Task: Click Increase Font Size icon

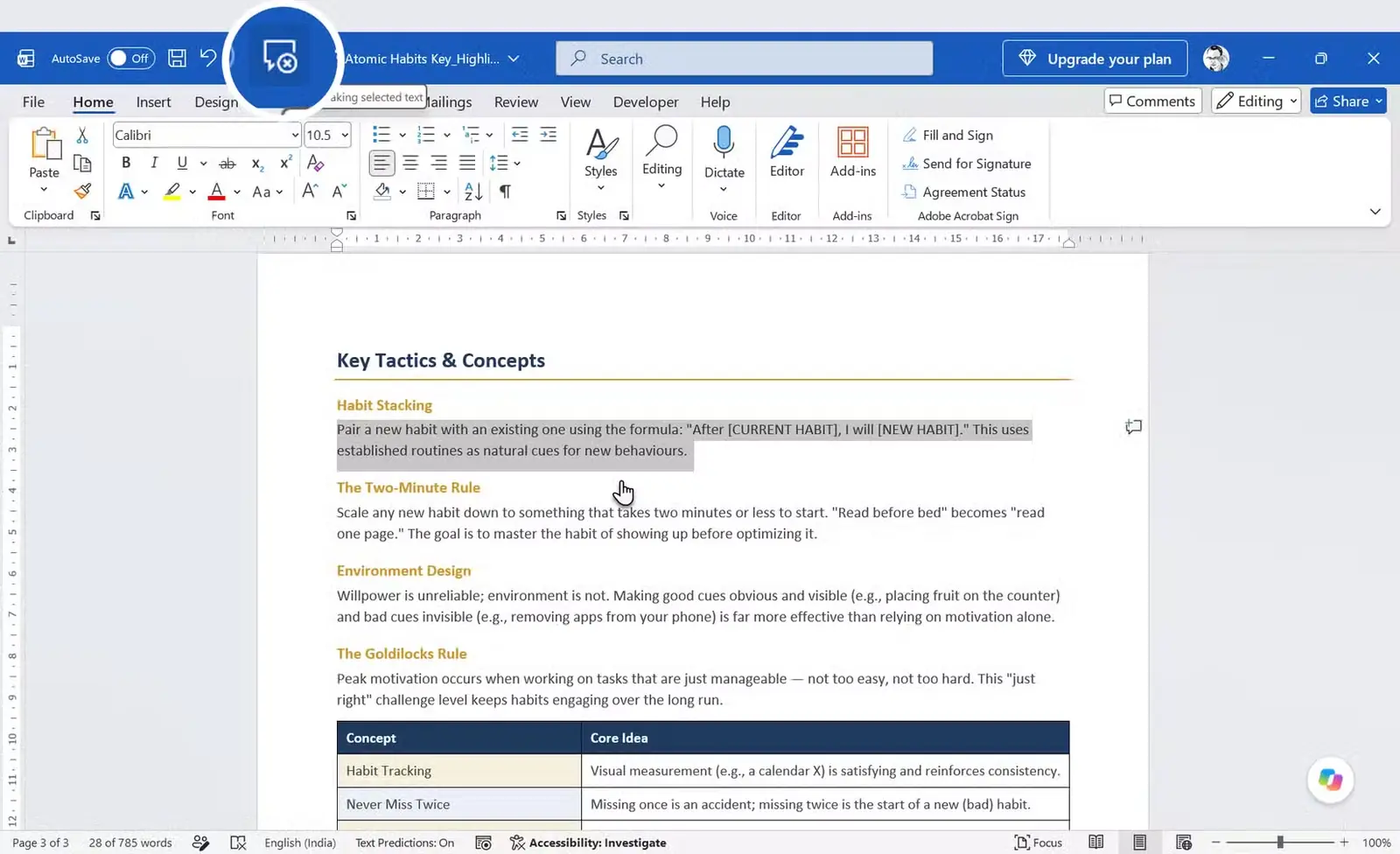Action: click(310, 191)
